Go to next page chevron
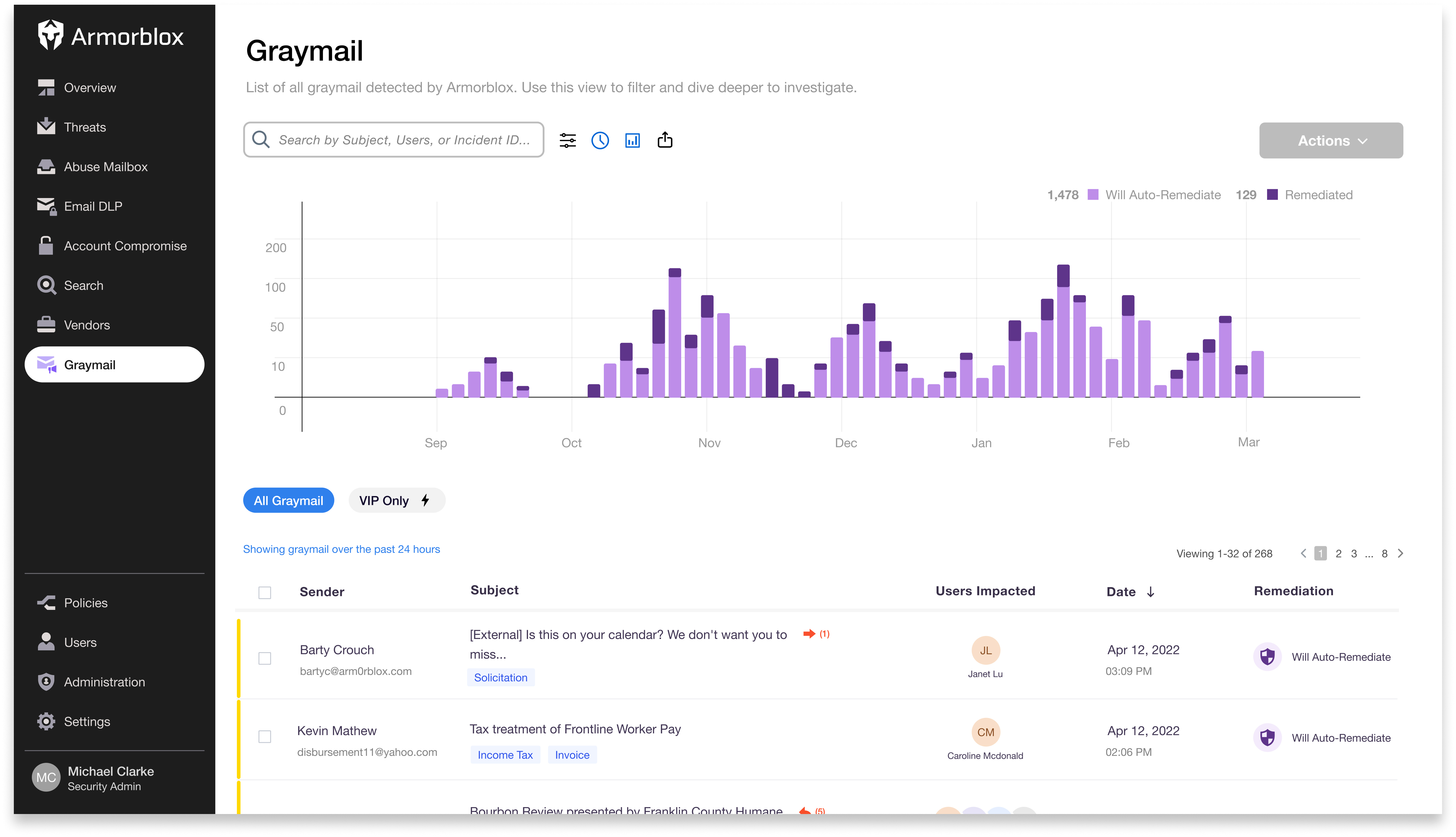Viewport: 1456px width, 837px height. pyautogui.click(x=1401, y=553)
